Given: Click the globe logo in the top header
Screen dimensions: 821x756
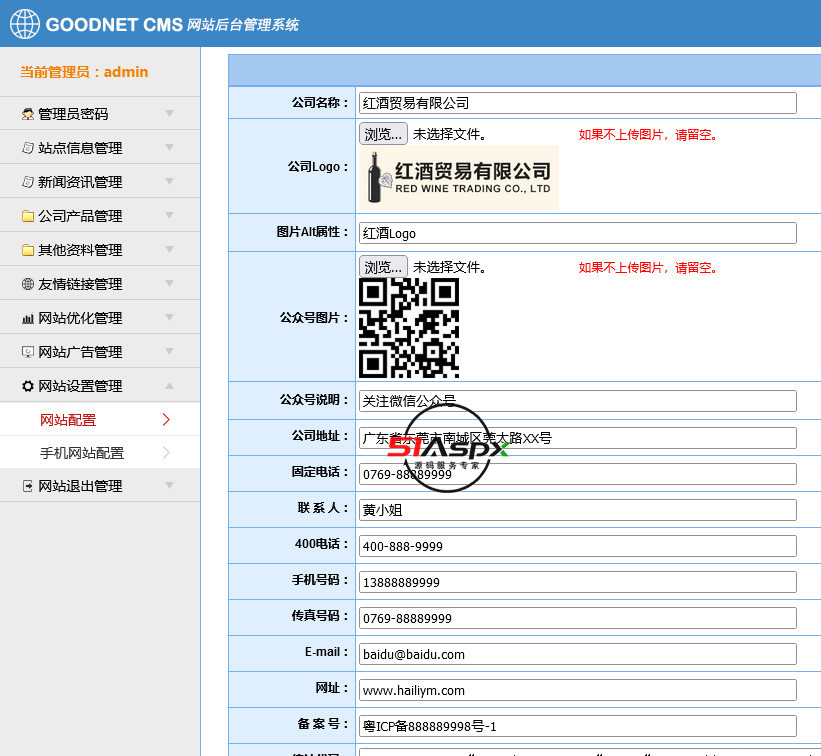Looking at the screenshot, I should pyautogui.click(x=24, y=23).
